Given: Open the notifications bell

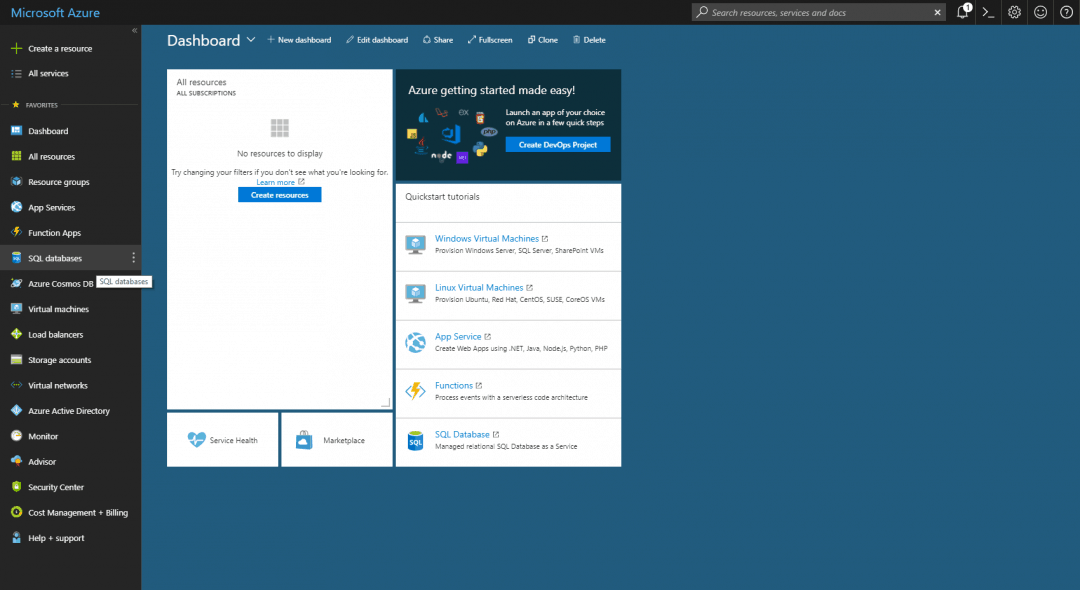Looking at the screenshot, I should click(x=962, y=12).
